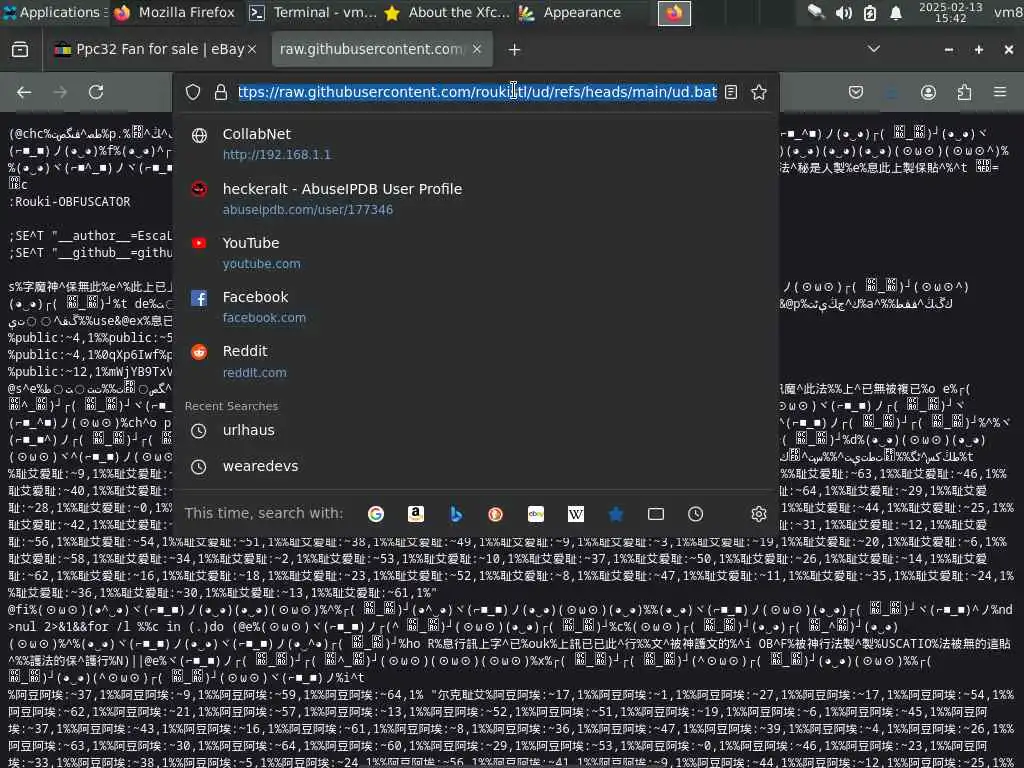Reload the page with the refresh icon
1024x768 pixels.
tap(96, 92)
